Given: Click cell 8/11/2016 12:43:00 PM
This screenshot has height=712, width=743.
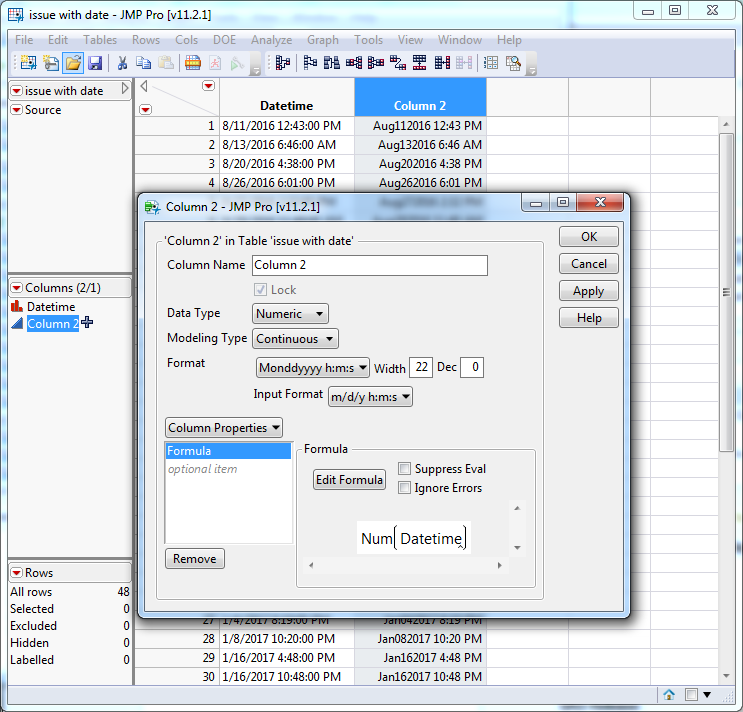Looking at the screenshot, I should click(286, 126).
